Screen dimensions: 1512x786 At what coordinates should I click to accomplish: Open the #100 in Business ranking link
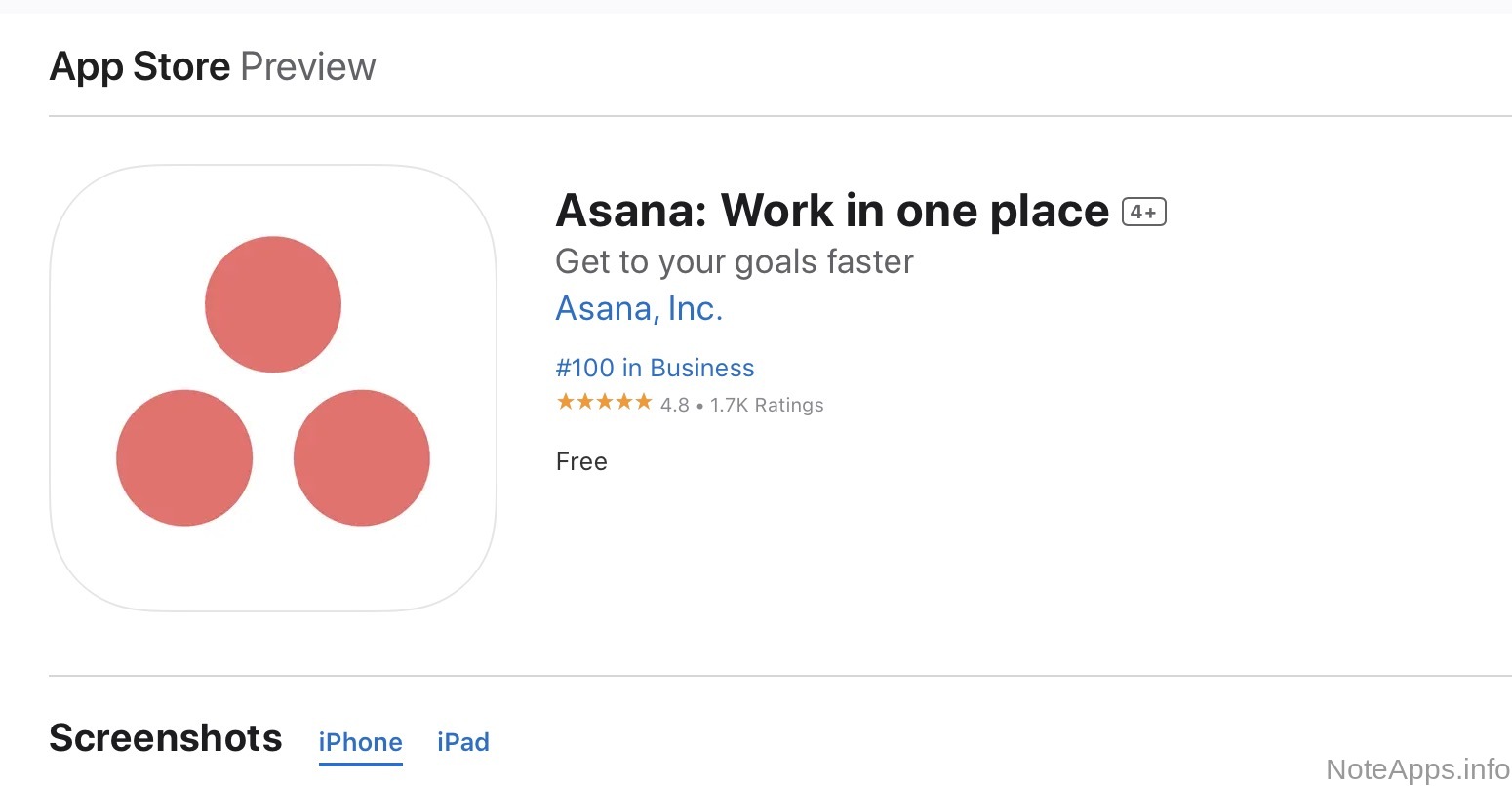point(655,368)
